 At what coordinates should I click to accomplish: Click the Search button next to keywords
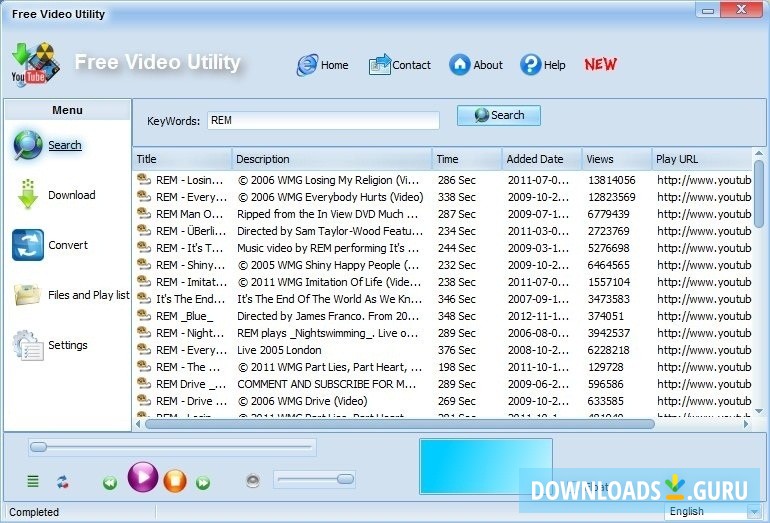coord(498,115)
